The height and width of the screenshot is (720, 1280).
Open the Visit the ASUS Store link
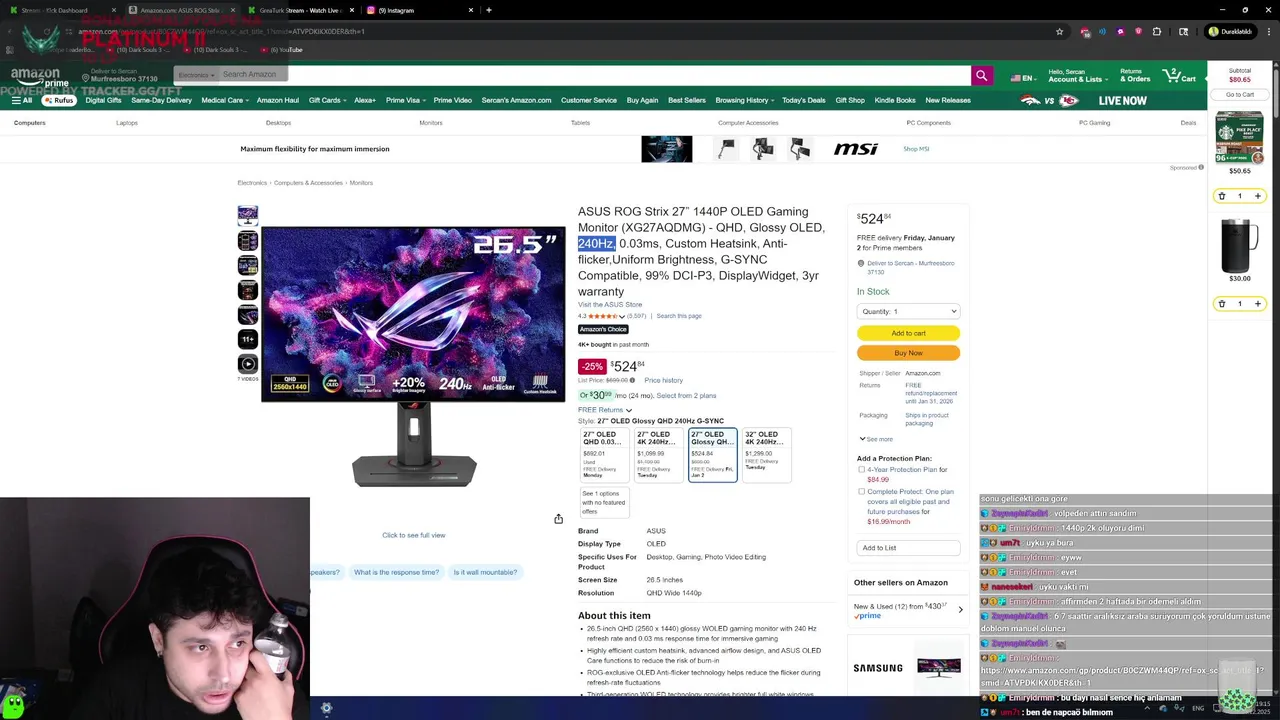pyautogui.click(x=610, y=305)
